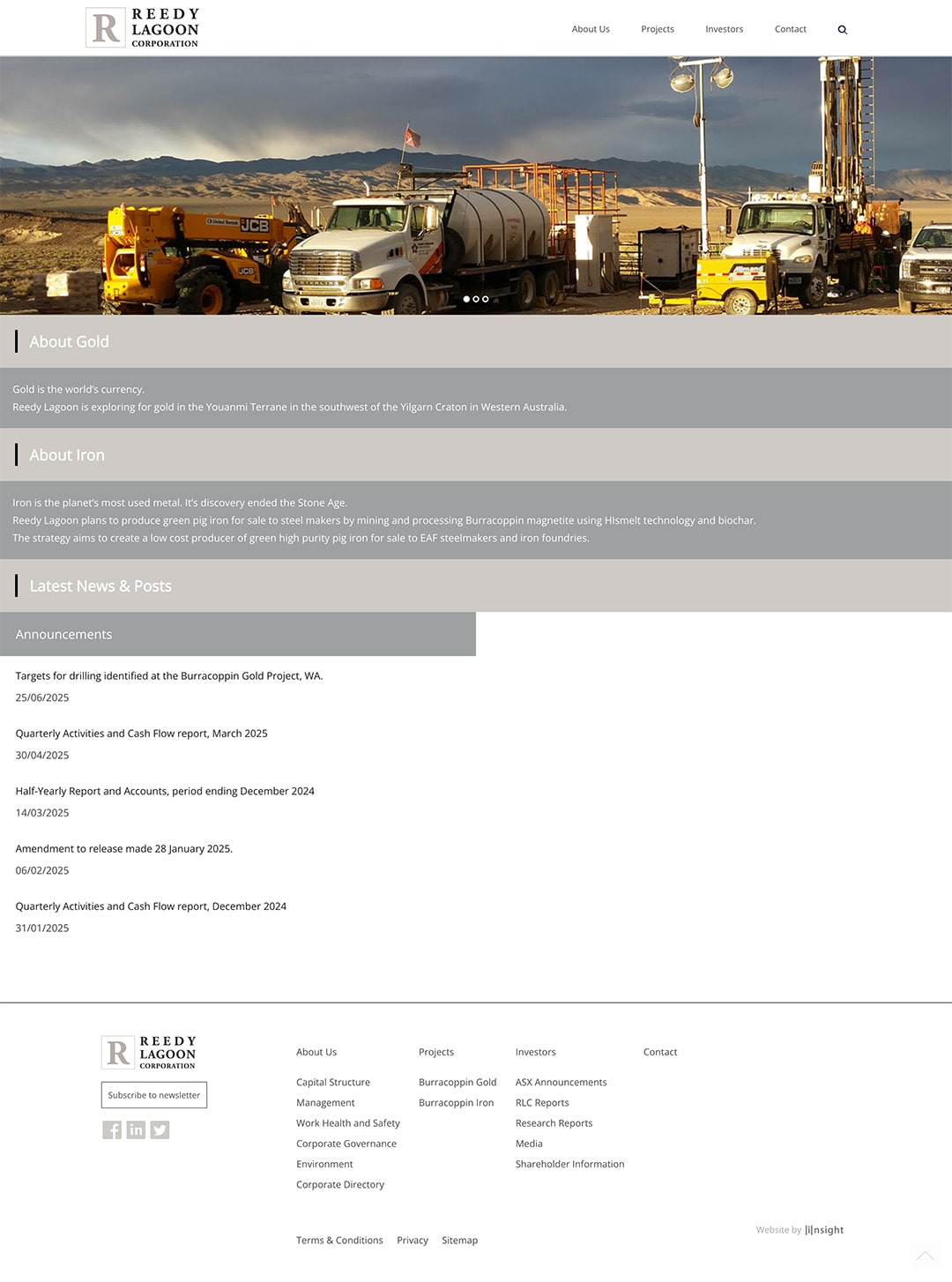Screen dimensions: 952x1282
Task: Click the Twitter icon in footer
Action: (160, 1129)
